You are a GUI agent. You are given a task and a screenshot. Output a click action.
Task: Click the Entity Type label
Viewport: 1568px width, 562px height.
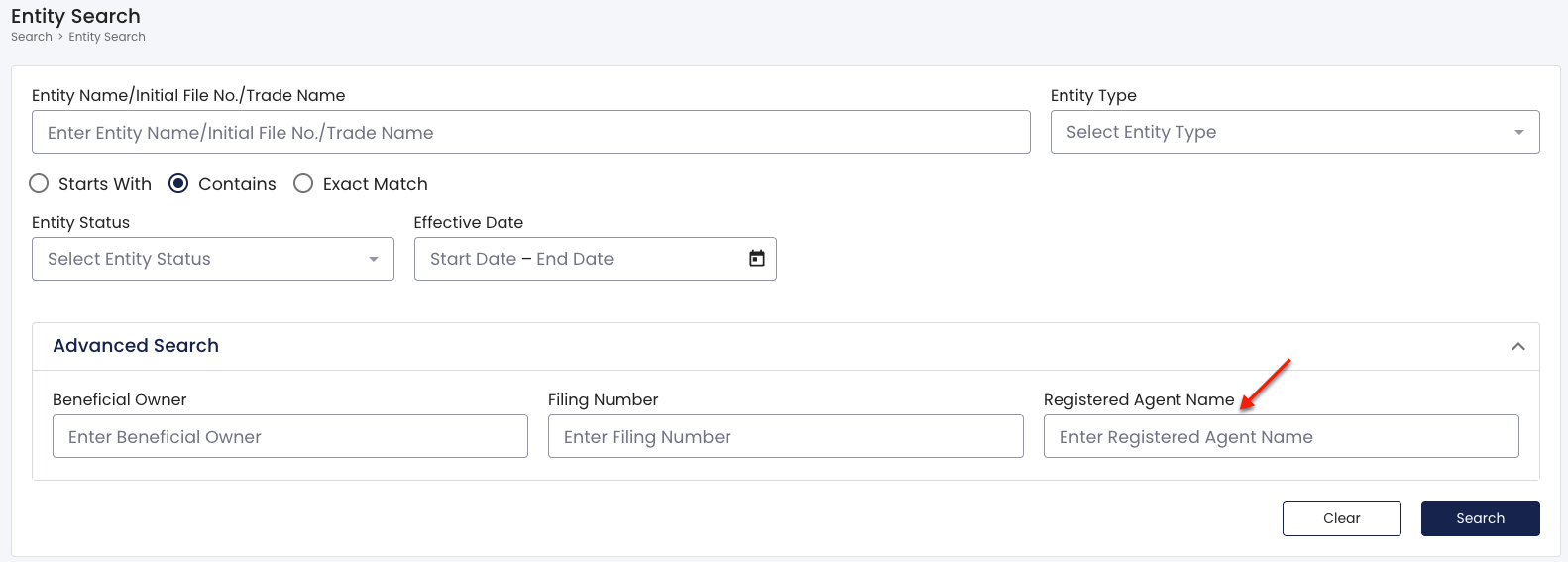coord(1093,95)
